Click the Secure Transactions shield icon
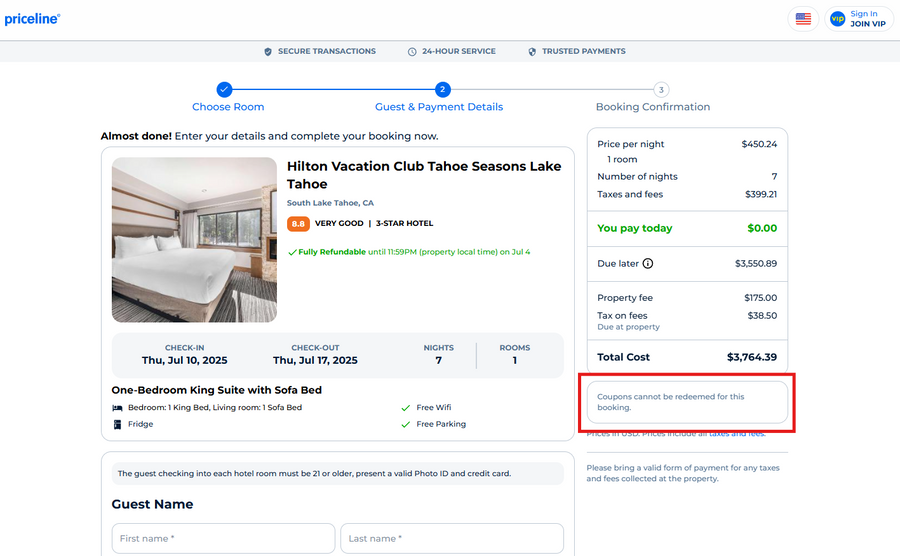This screenshot has width=900, height=556. (268, 51)
